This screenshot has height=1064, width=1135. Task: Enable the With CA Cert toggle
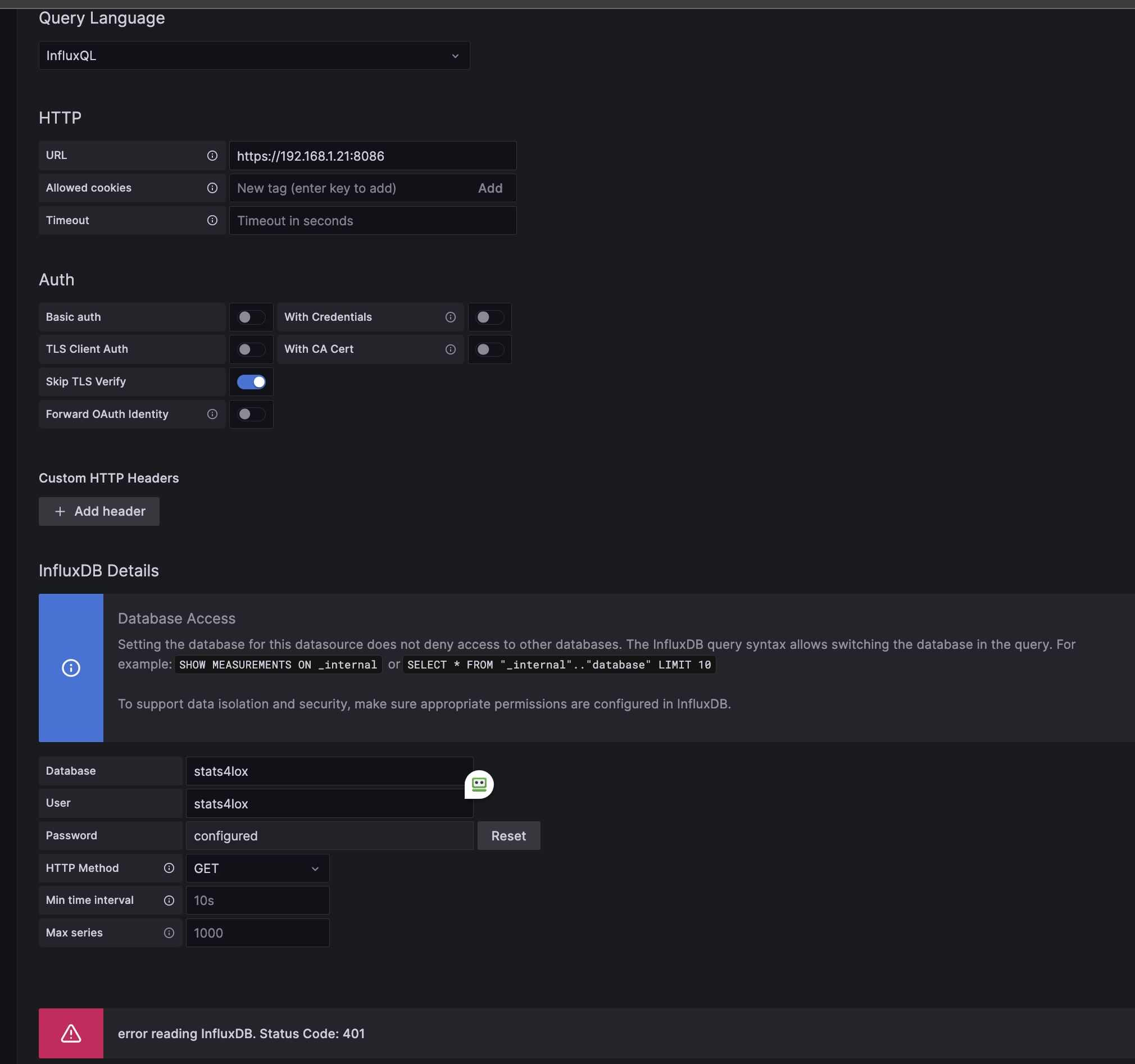click(490, 349)
